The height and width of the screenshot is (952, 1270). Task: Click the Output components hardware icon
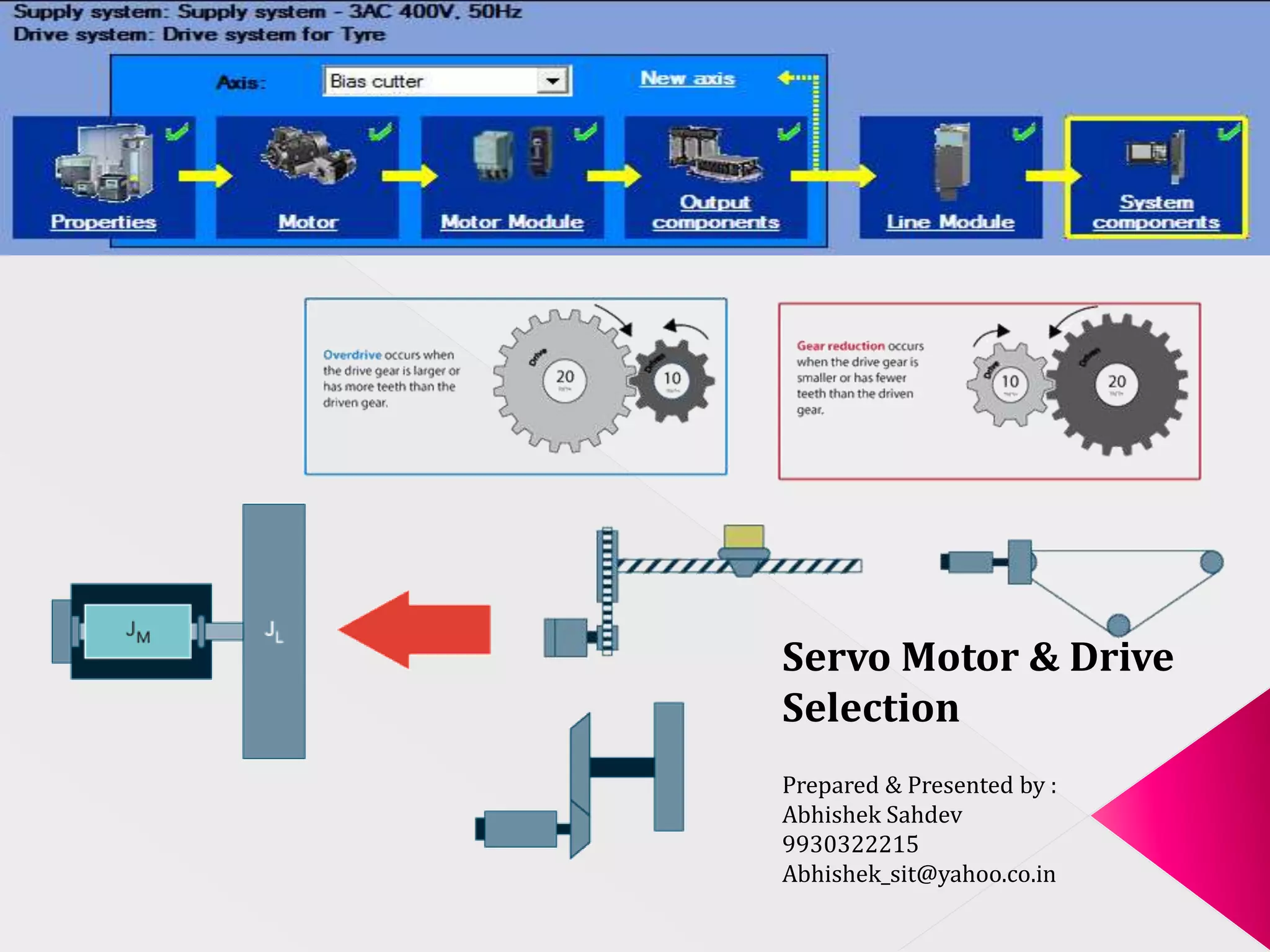[x=714, y=154]
